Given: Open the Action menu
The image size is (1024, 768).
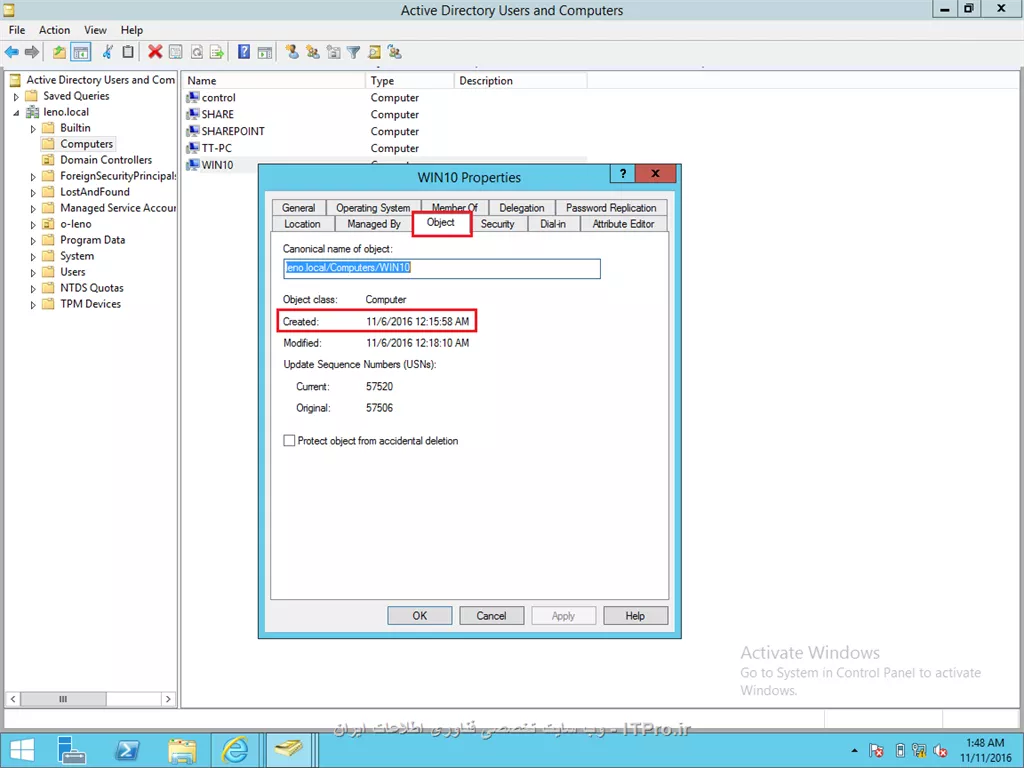Looking at the screenshot, I should (54, 30).
